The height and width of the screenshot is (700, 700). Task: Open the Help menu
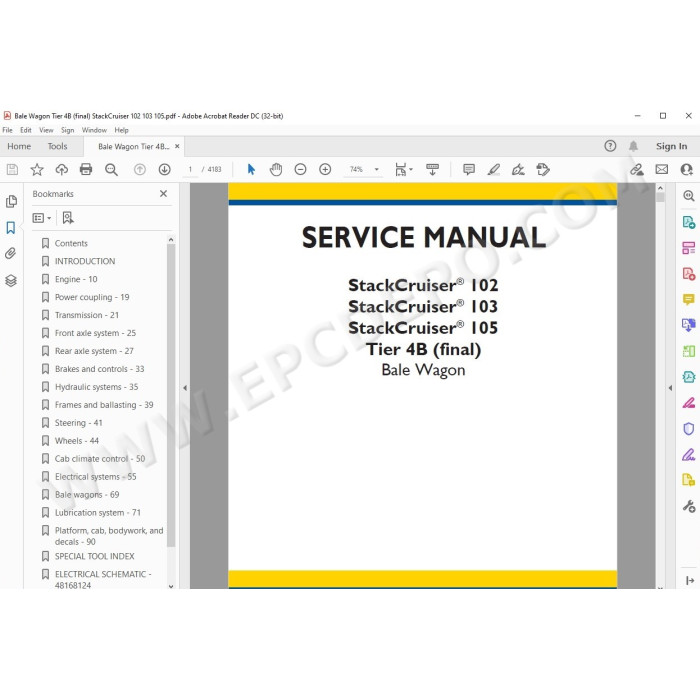pos(121,130)
